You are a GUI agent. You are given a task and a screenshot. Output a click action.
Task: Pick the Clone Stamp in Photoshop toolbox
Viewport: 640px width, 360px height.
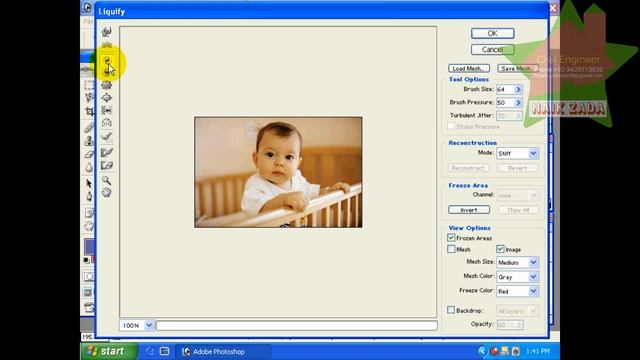(x=89, y=141)
